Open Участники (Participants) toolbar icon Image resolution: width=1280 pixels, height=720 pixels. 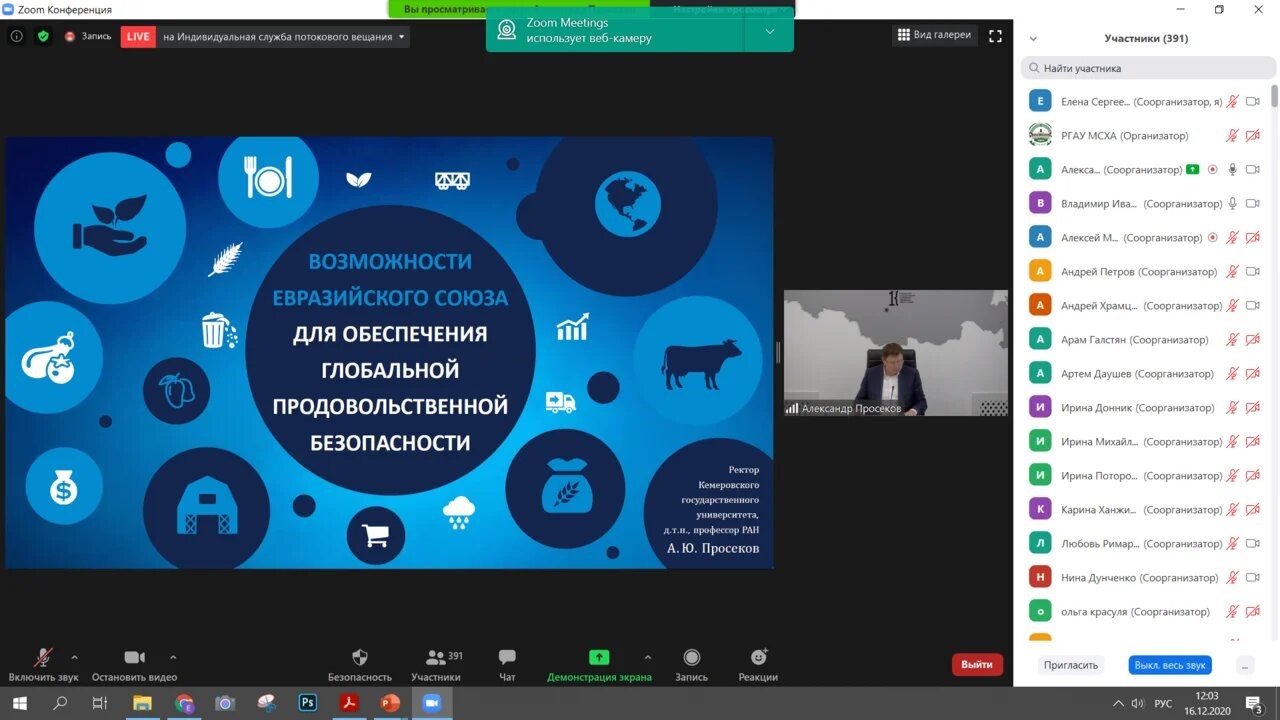436,658
